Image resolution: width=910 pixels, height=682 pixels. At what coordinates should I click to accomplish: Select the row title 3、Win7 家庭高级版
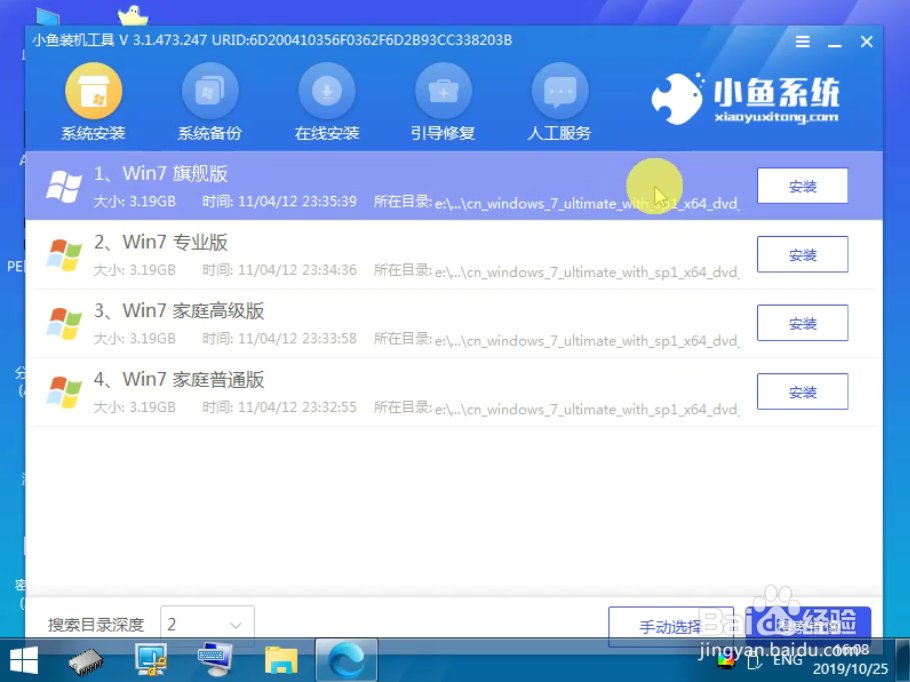point(179,311)
